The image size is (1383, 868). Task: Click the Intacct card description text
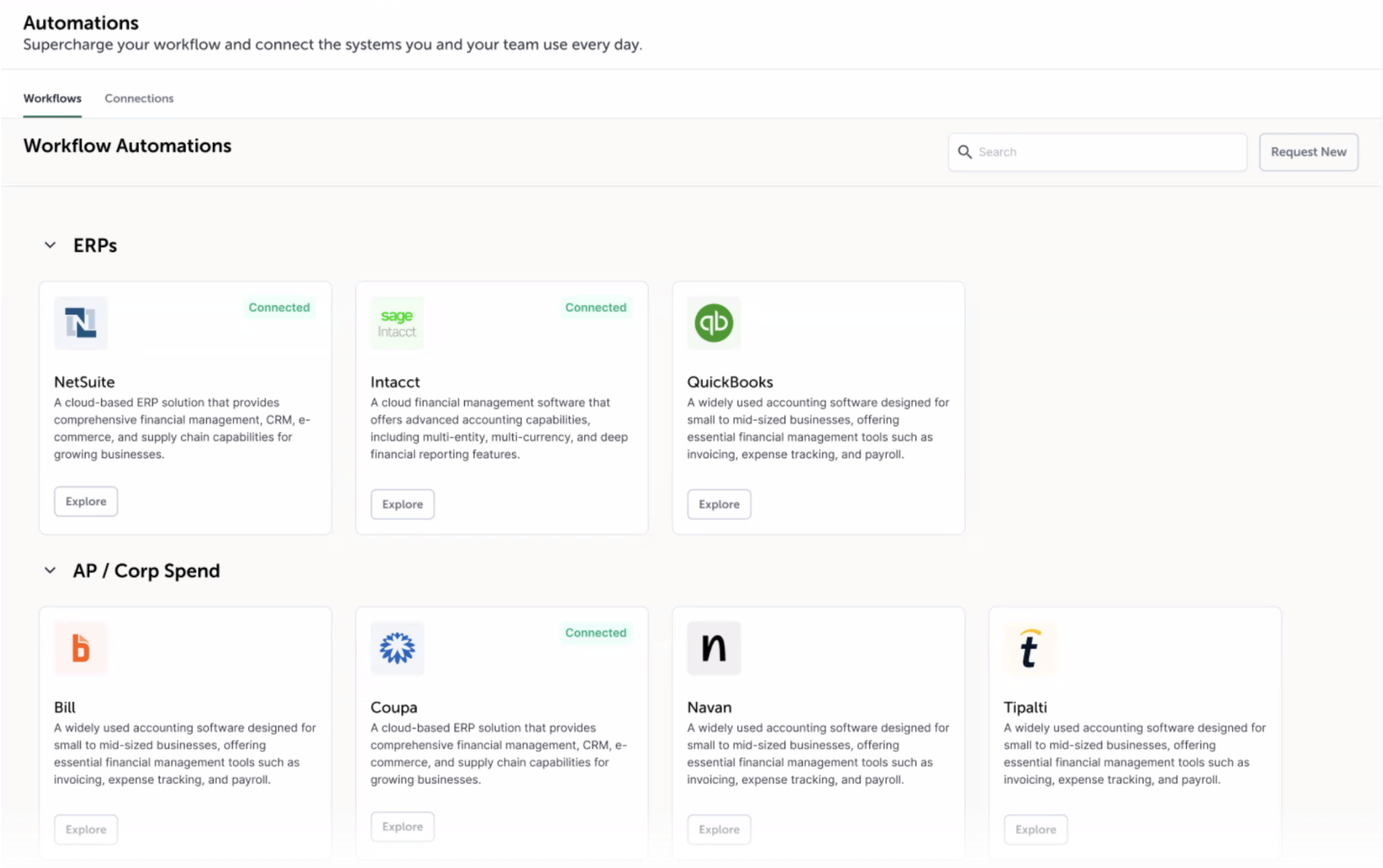coord(499,428)
